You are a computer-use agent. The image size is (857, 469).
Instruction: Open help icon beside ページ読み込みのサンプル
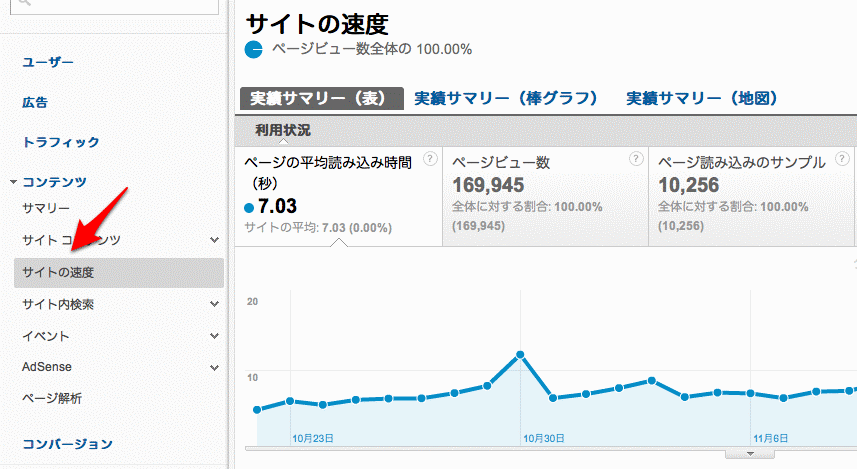(842, 159)
